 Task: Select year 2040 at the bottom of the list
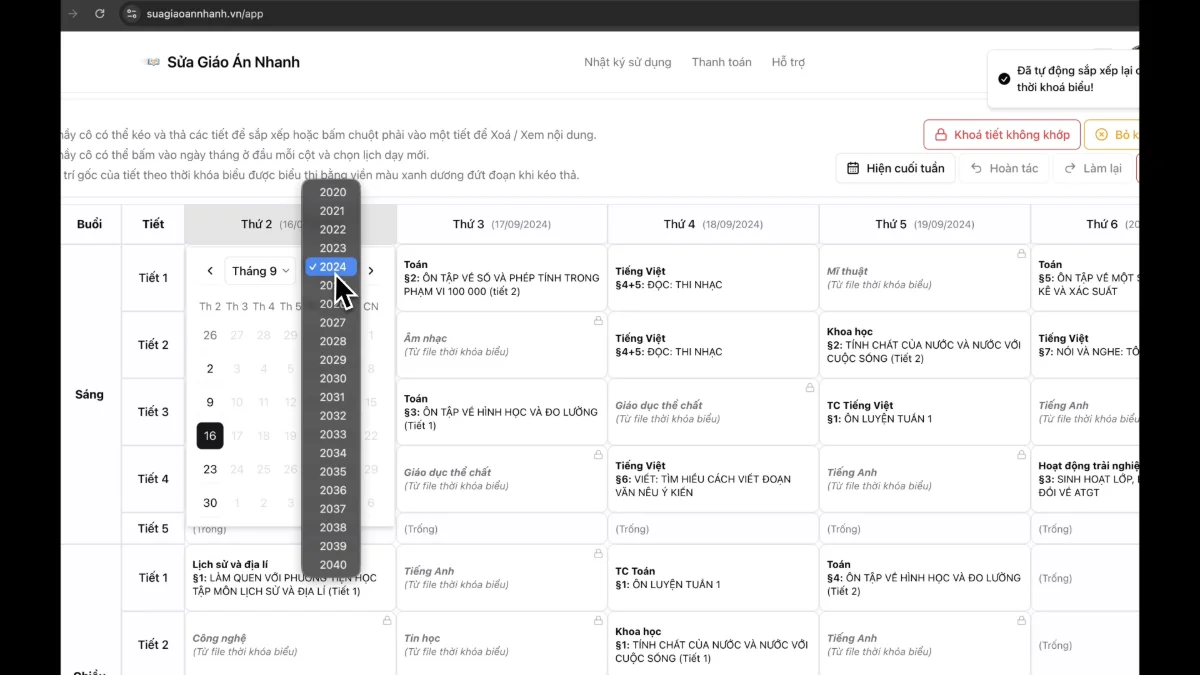coord(332,564)
